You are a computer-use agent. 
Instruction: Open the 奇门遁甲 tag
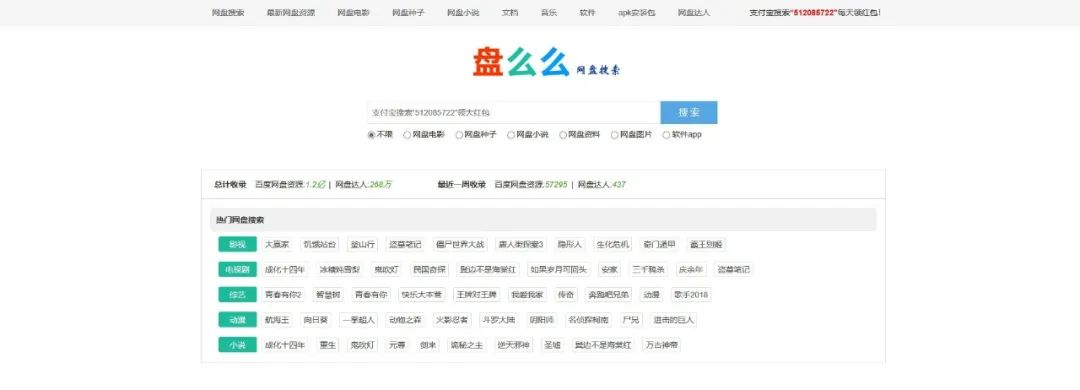pyautogui.click(x=660, y=245)
